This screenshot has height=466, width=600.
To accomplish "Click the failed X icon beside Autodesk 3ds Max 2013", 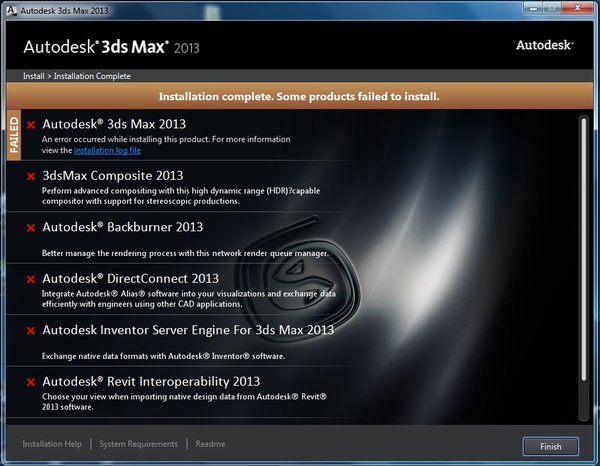I will pyautogui.click(x=31, y=125).
